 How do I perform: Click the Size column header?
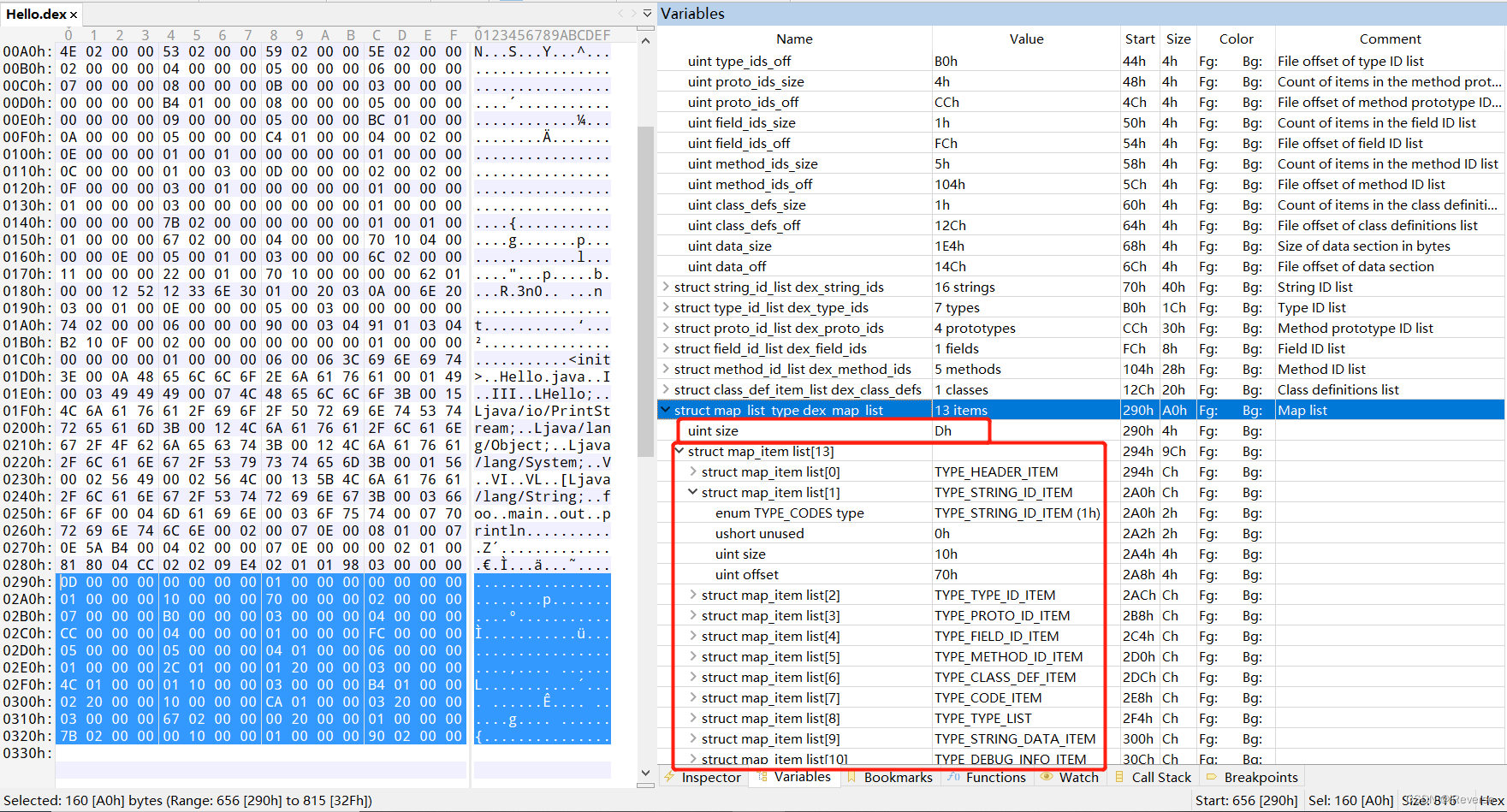[x=1178, y=39]
